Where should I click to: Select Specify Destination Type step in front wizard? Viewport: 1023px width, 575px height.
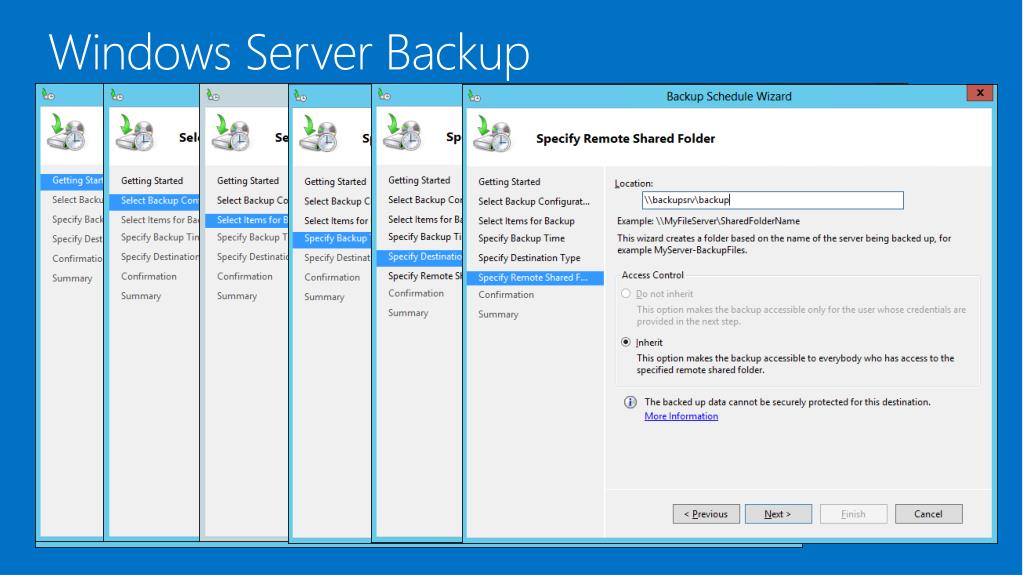coord(529,258)
